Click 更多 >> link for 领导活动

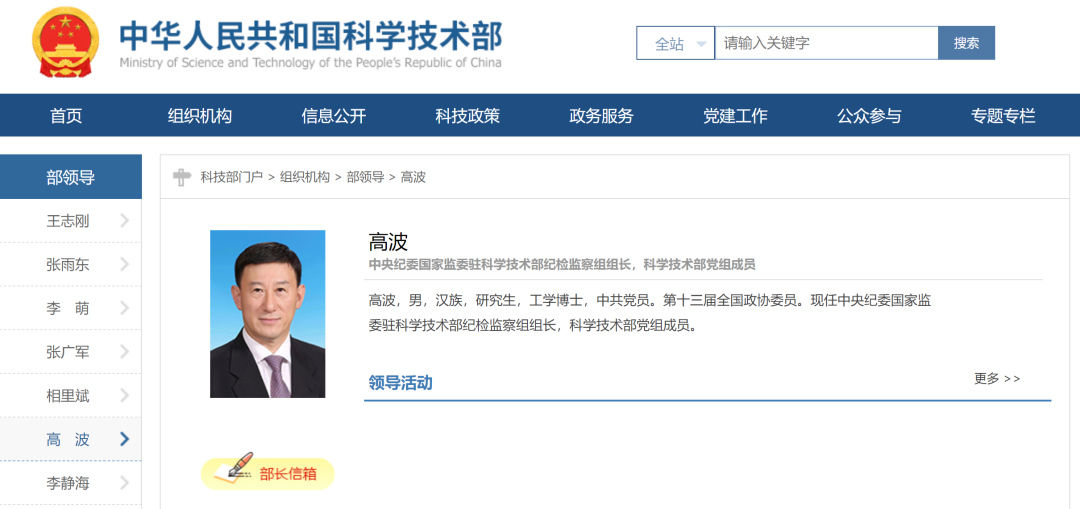997,379
